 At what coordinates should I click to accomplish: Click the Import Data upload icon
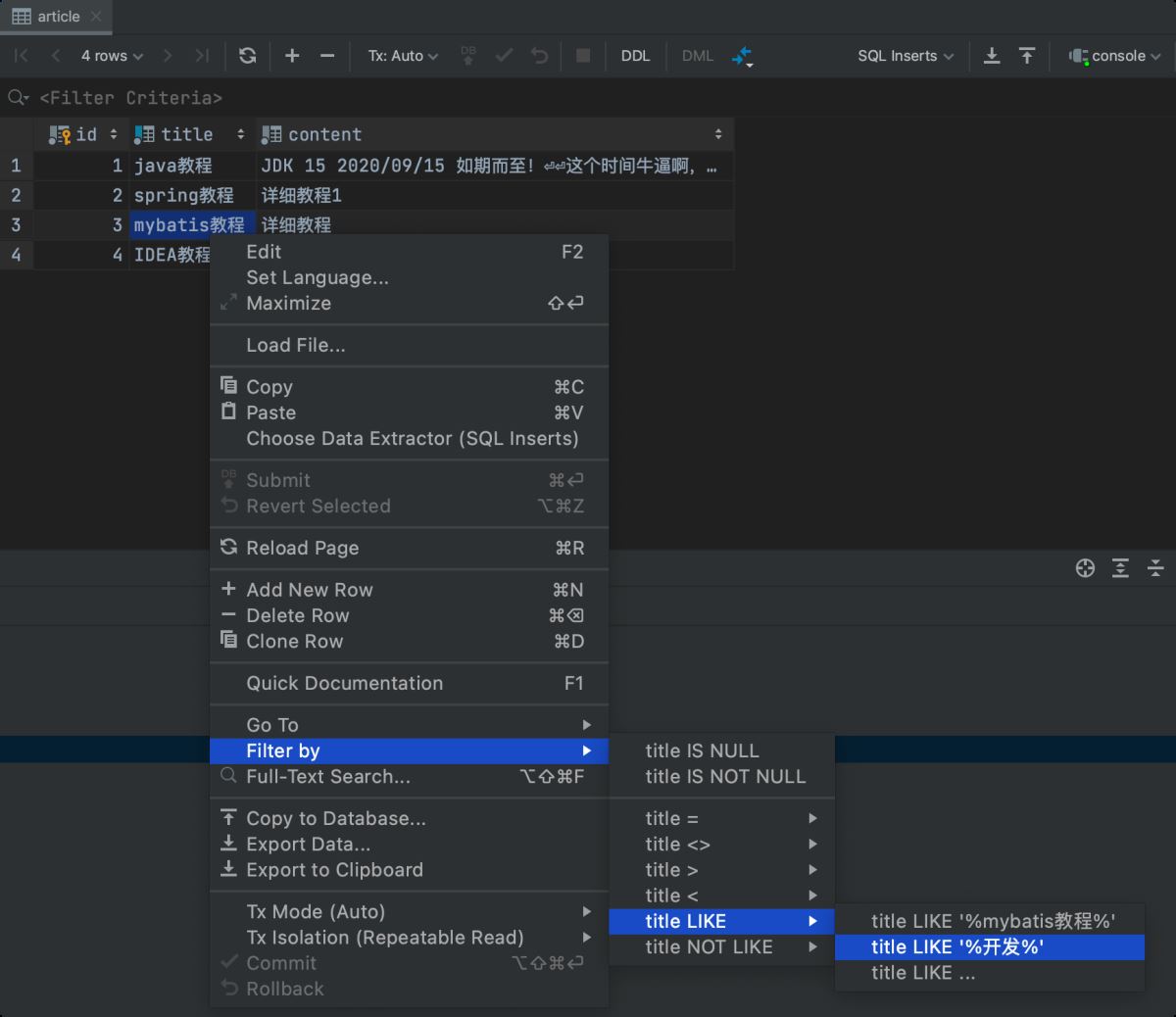point(1027,56)
